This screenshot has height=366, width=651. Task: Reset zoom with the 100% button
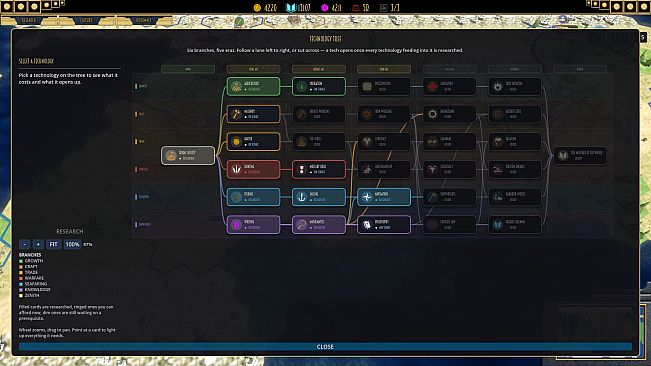tap(72, 244)
